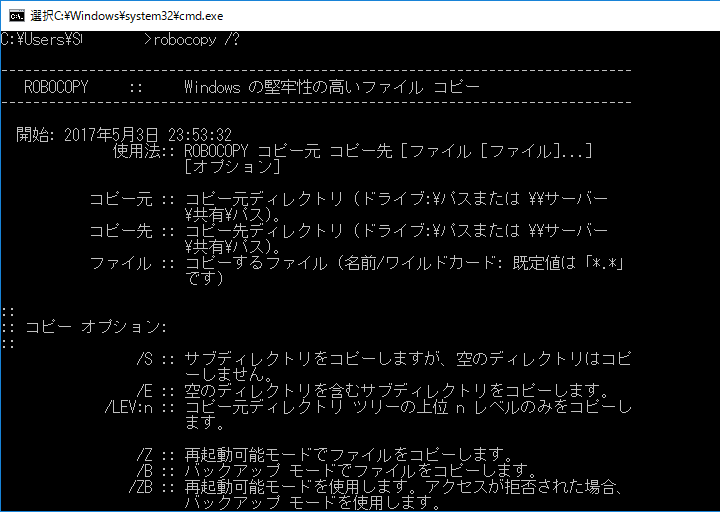The height and width of the screenshot is (512, 720).
Task: Click the 'ファイル ::' parameter label
Action: click(132, 263)
